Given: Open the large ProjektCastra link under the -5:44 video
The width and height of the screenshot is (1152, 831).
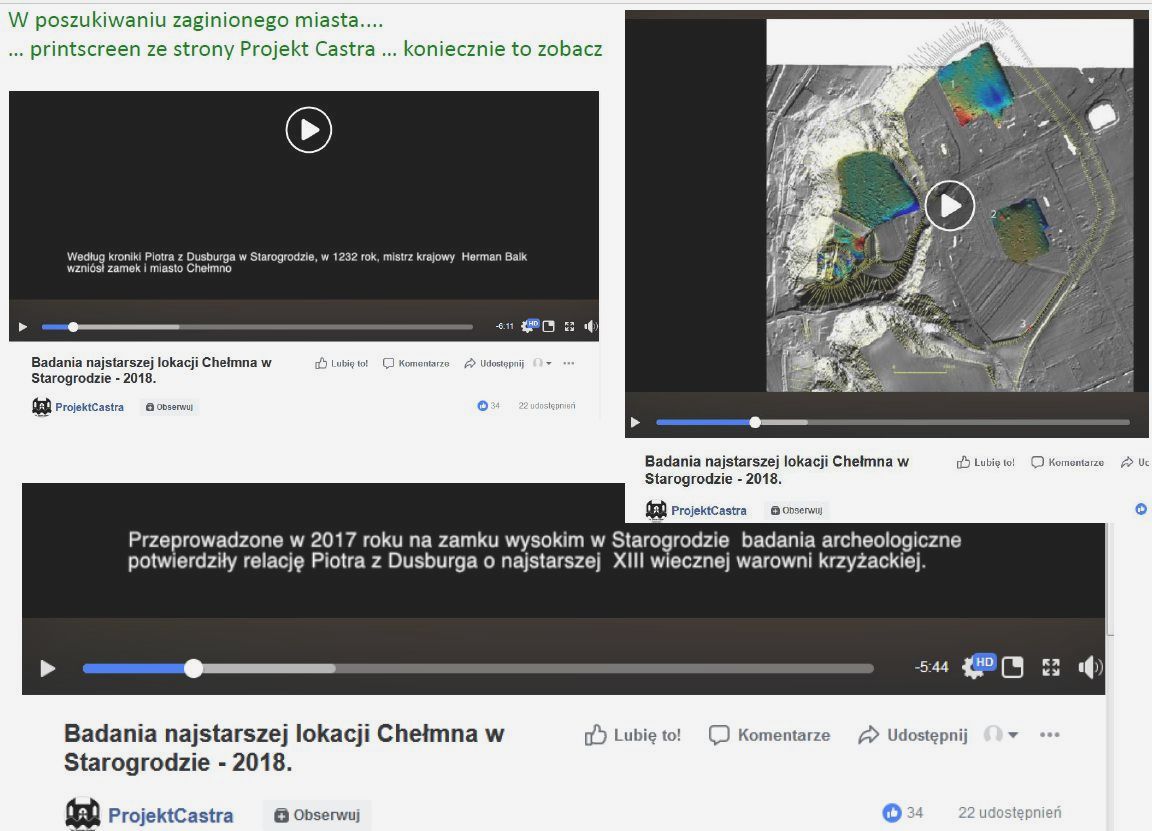Looking at the screenshot, I should [170, 816].
